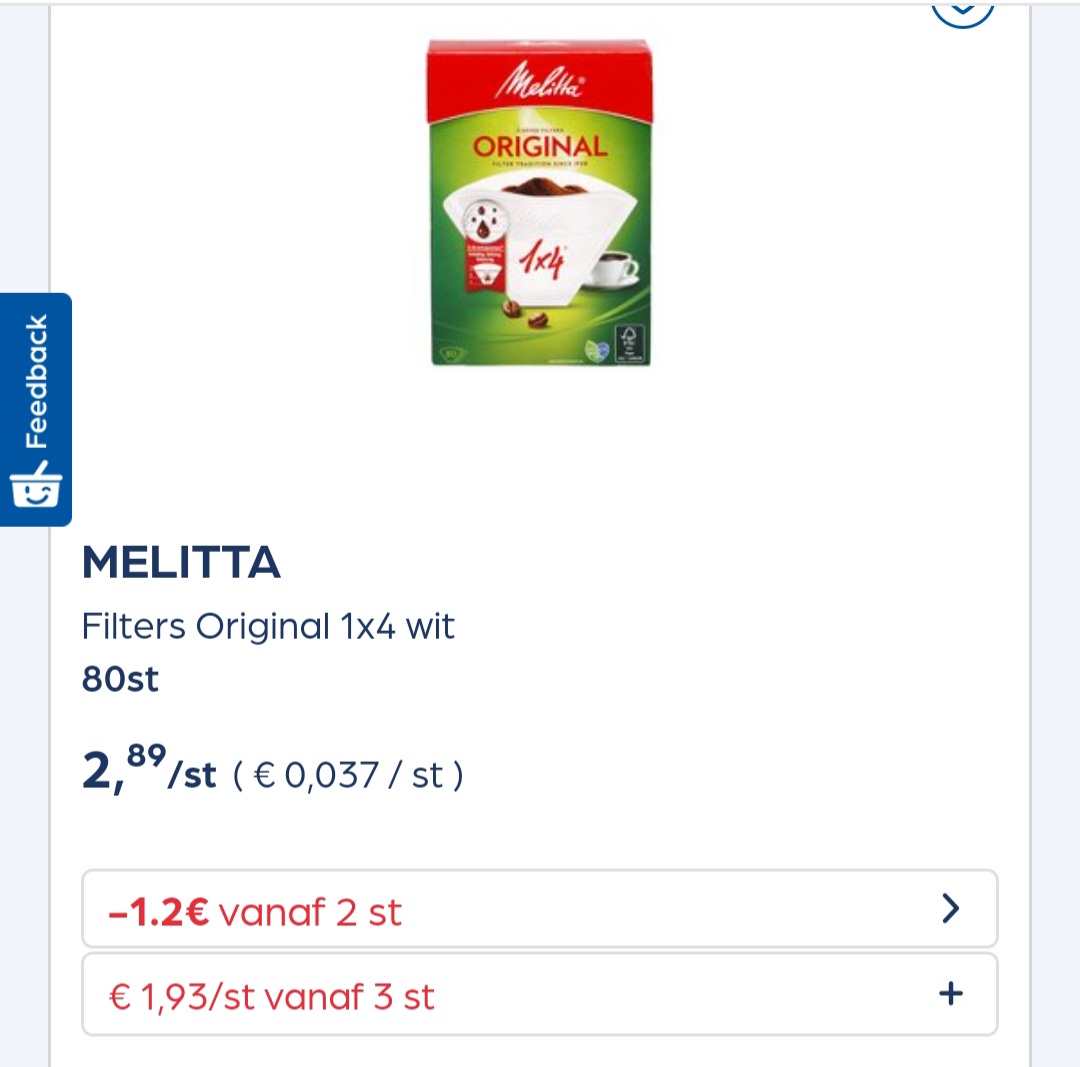Expand the -1.2€ vanaf 2 st promotion

540,909
